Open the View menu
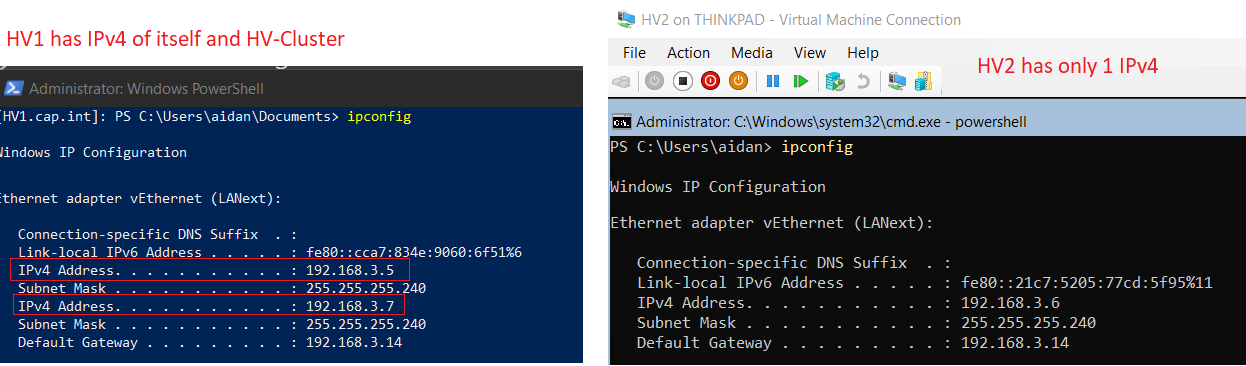 tap(810, 52)
